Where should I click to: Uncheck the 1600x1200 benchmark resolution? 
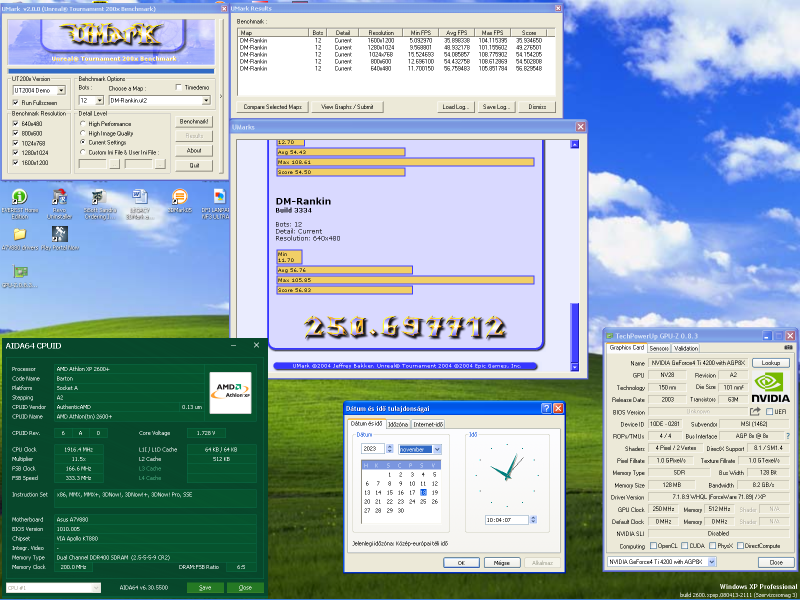coord(15,163)
